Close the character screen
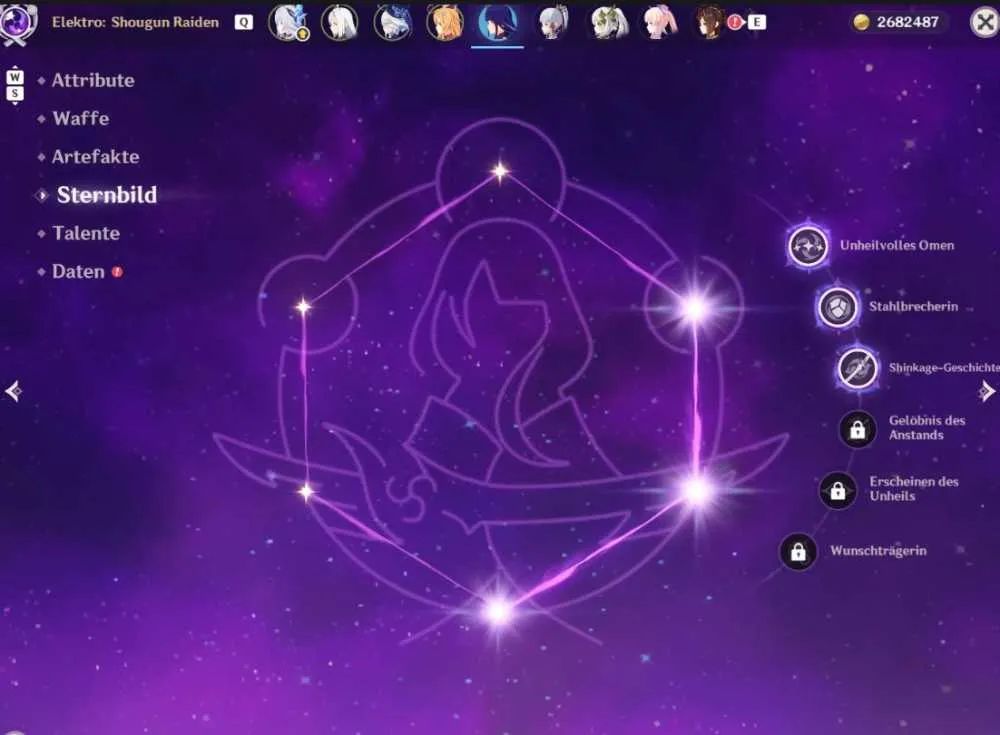 pyautogui.click(x=985, y=22)
